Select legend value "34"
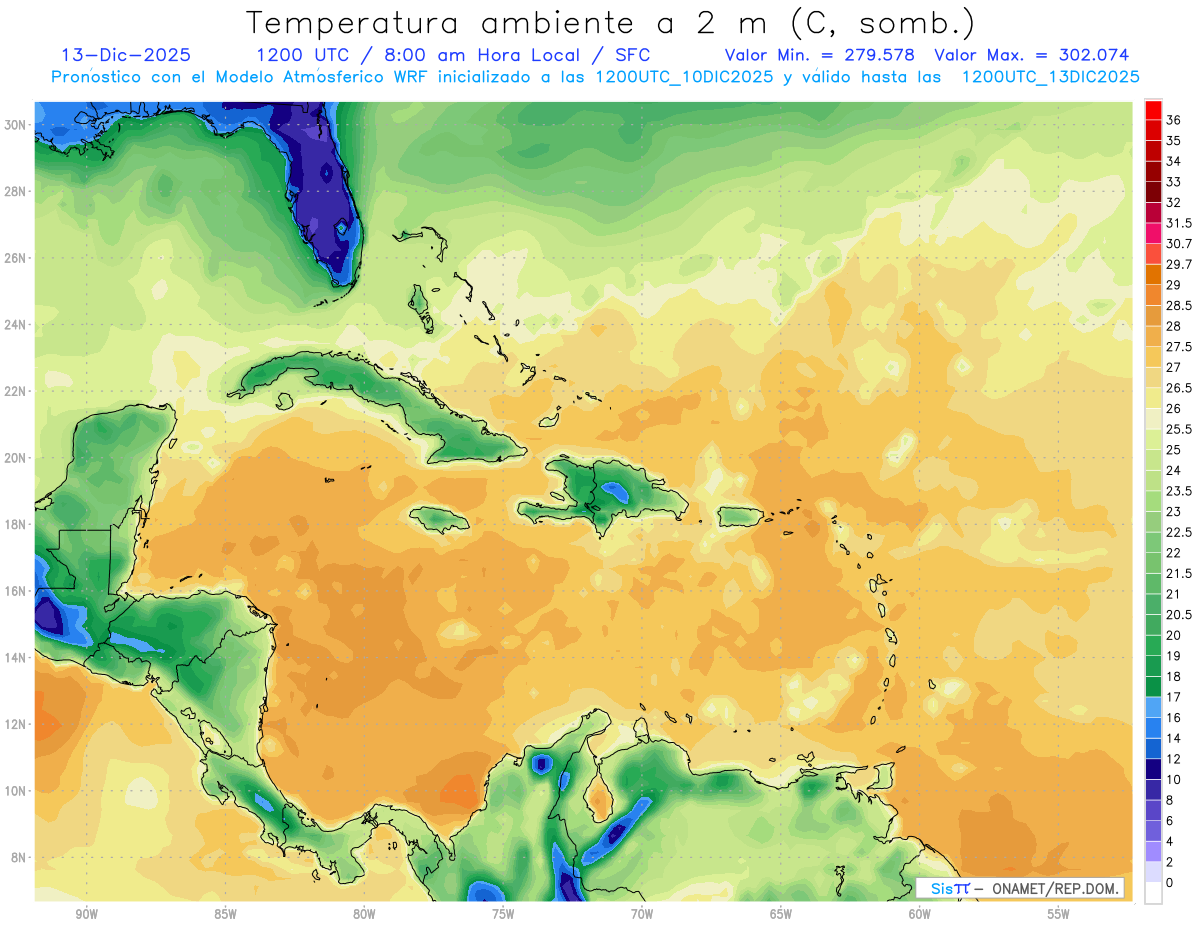This screenshot has height=927, width=1200. 1173,162
